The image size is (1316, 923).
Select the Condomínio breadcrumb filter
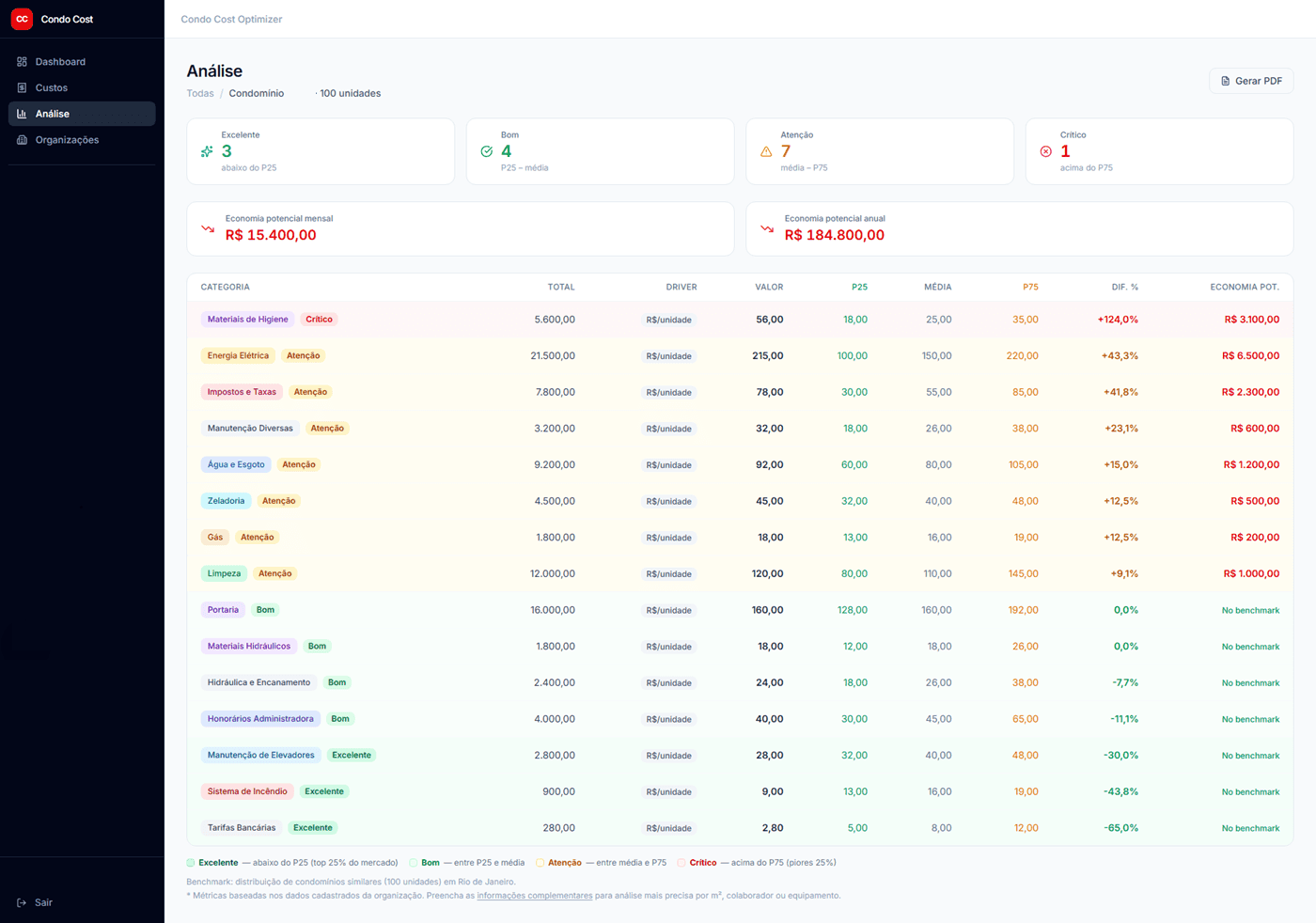[x=256, y=93]
